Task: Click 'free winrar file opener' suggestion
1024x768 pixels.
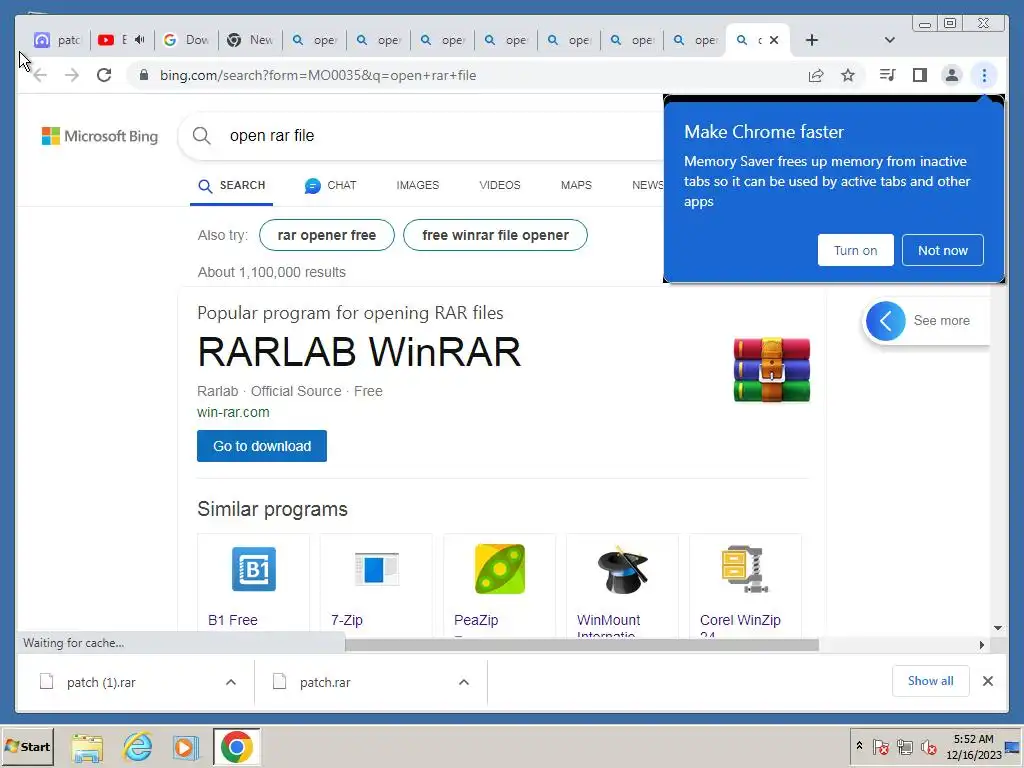Action: [x=495, y=235]
